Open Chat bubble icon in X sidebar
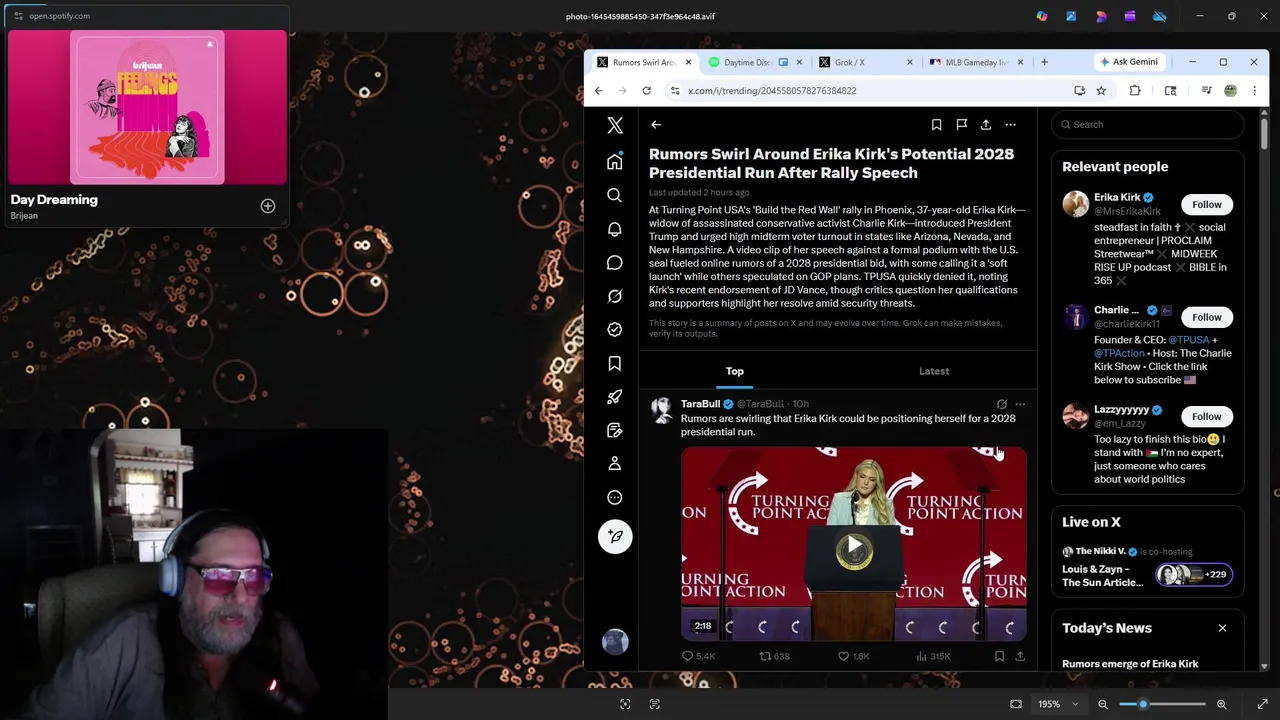 pos(615,263)
